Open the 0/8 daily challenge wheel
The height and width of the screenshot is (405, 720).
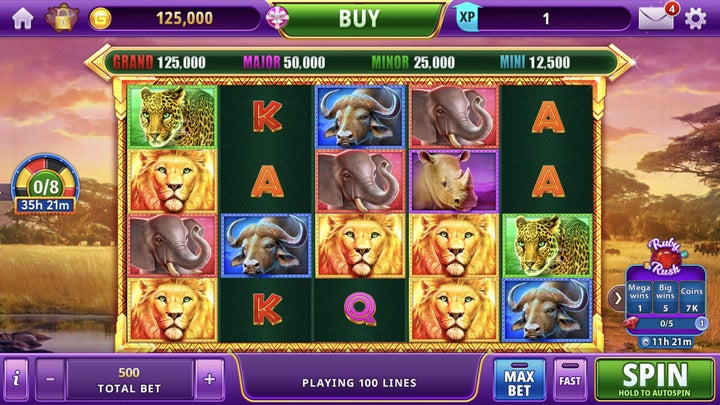45,185
